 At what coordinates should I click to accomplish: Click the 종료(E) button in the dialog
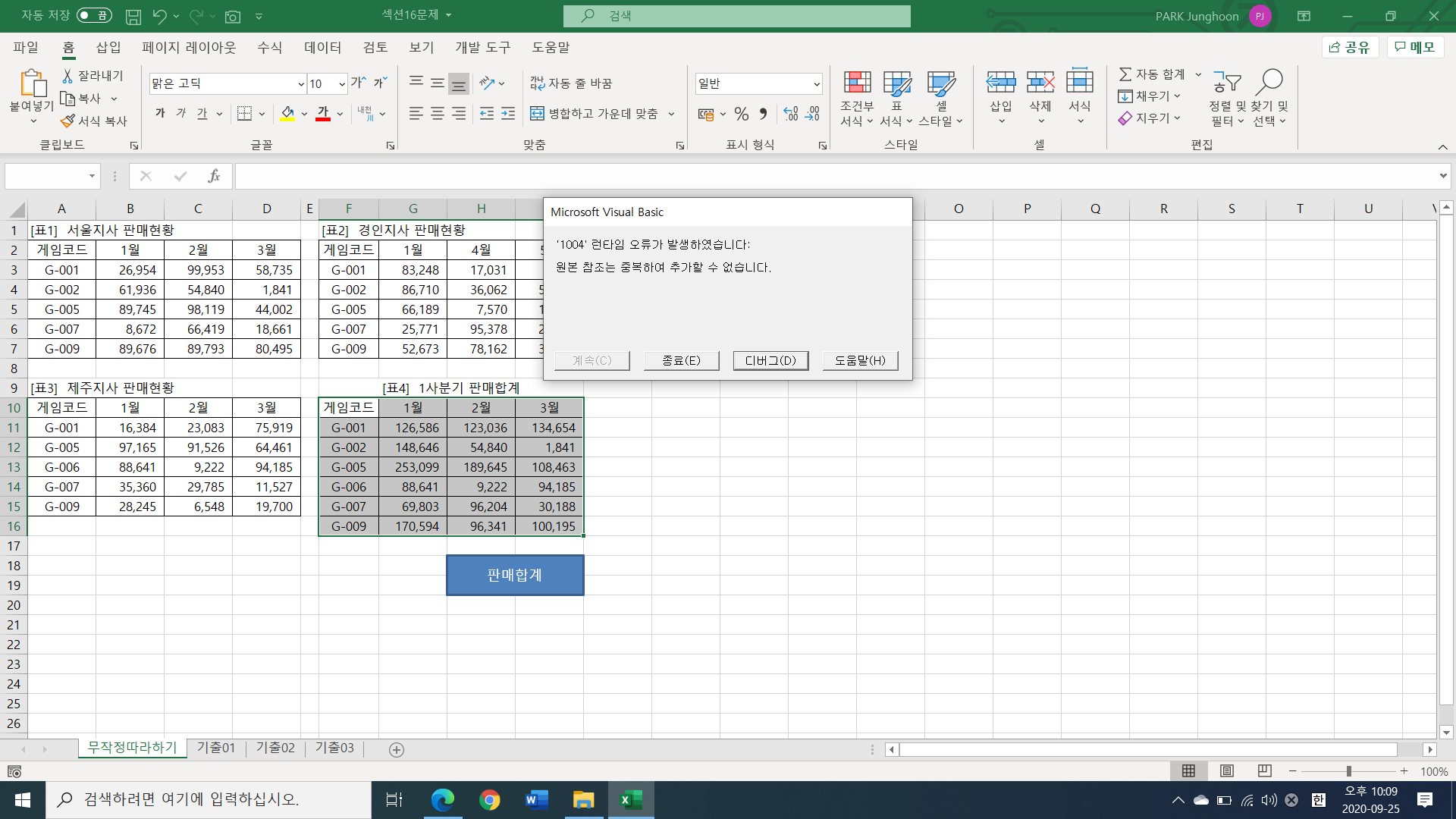pyautogui.click(x=681, y=360)
